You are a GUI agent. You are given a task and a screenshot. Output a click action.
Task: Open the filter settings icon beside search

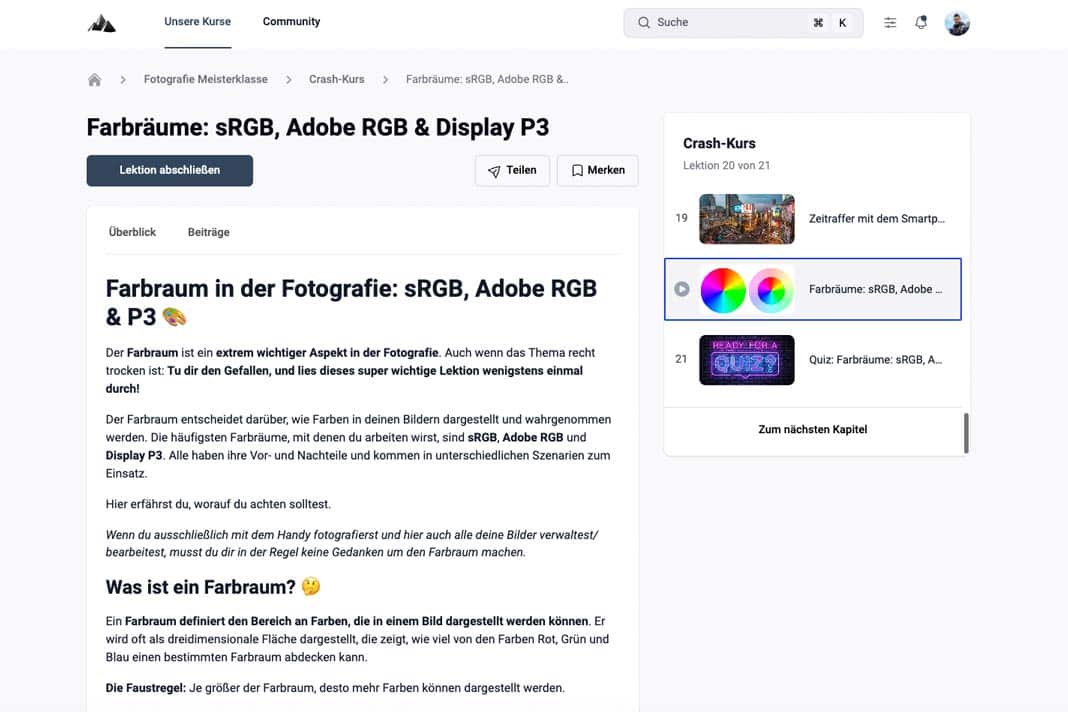(x=889, y=22)
